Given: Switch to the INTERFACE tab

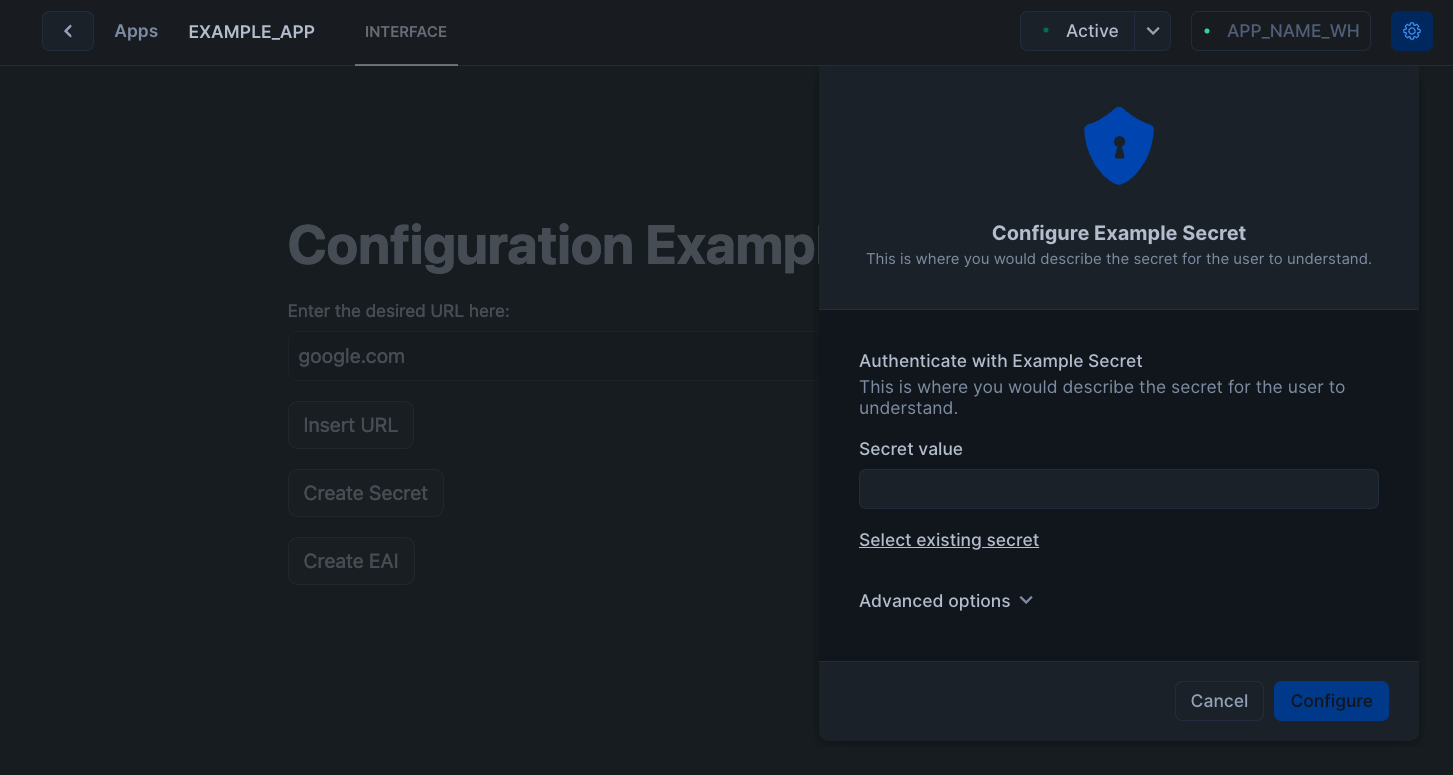Looking at the screenshot, I should click(x=405, y=31).
